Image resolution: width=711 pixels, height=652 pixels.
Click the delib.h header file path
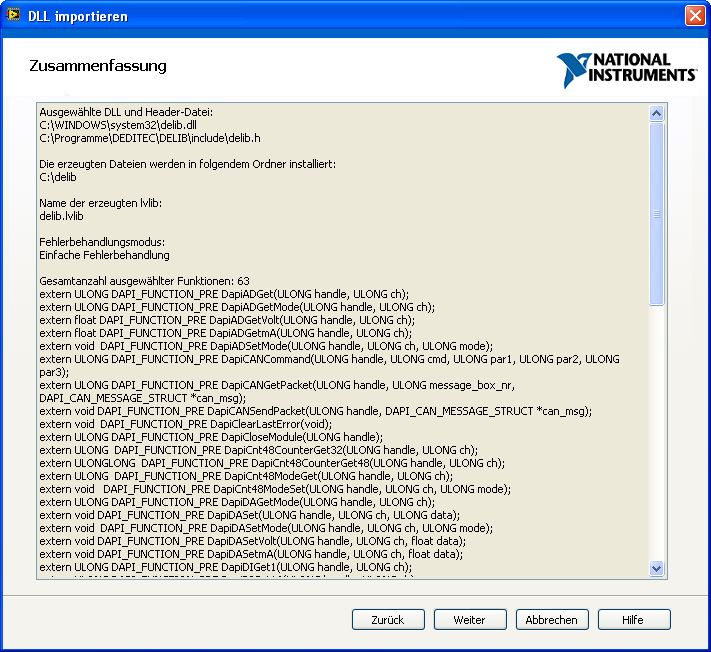point(150,137)
